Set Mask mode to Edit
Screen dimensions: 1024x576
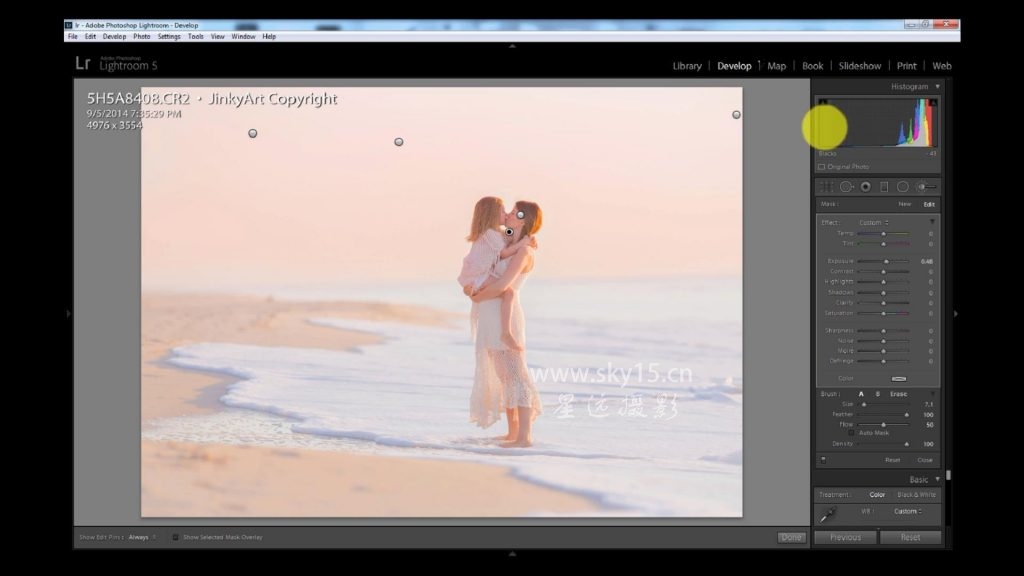(929, 204)
